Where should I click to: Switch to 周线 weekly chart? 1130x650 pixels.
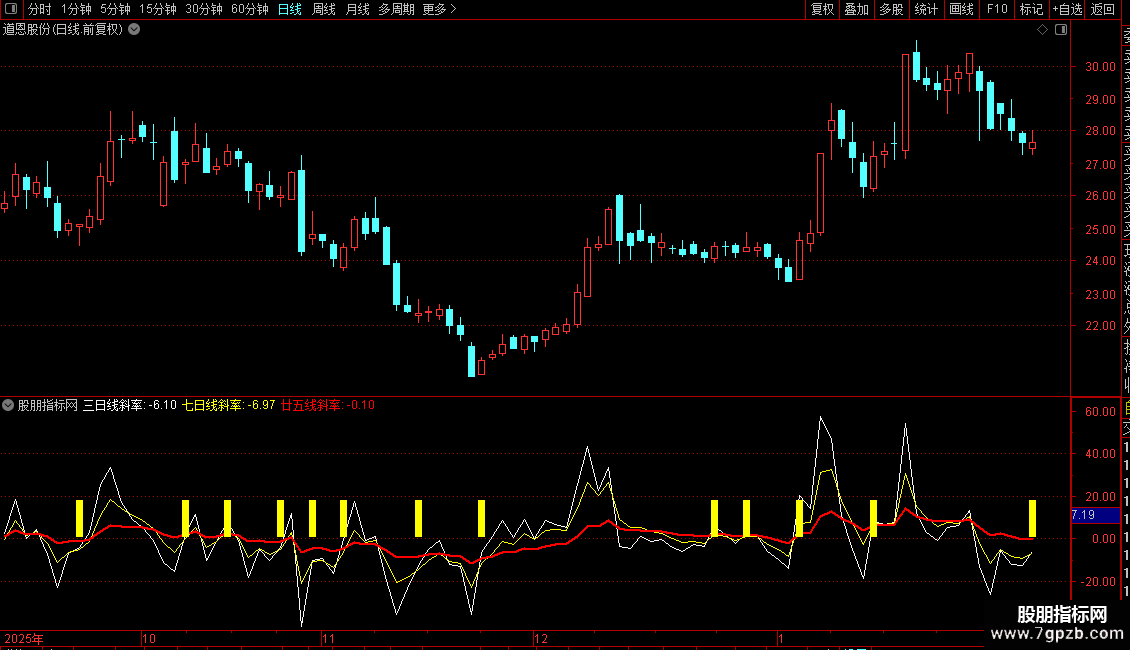(x=324, y=9)
